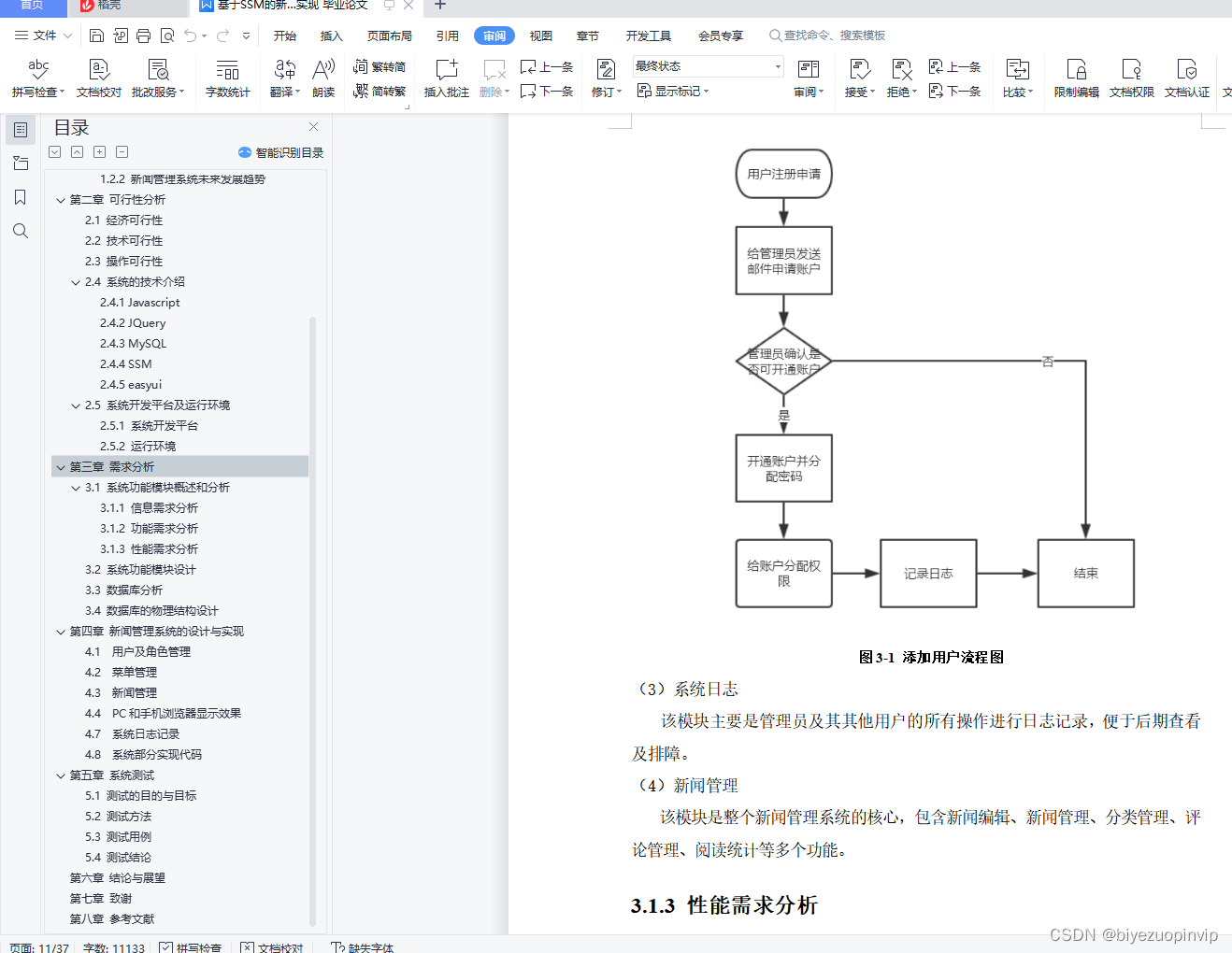Viewport: 1232px width, 953px height.
Task: Open the 删除 delete dropdown arrow
Action: [x=506, y=91]
